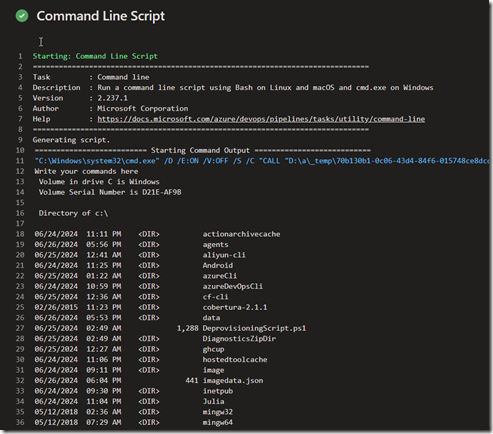Click the 1,288 file size value

tap(188, 328)
